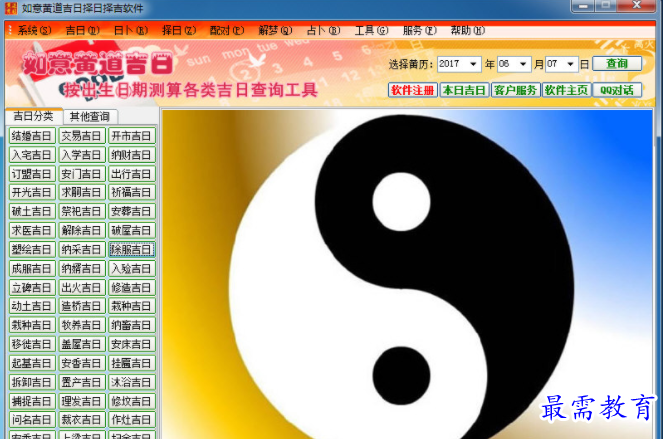Viewport: 663px width, 439px height.
Task: Select the 破土吉日 button
Action: pyautogui.click(x=32, y=211)
